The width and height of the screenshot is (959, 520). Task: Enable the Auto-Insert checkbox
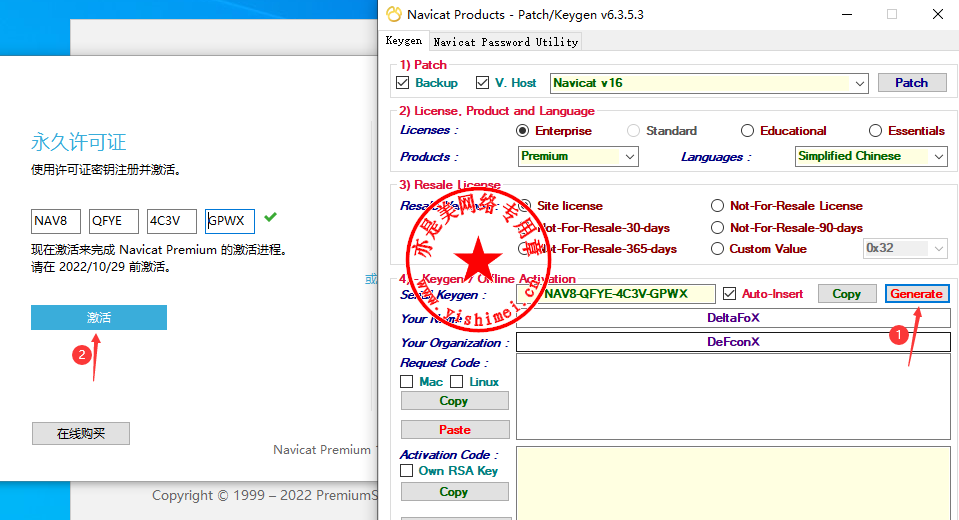(x=729, y=294)
